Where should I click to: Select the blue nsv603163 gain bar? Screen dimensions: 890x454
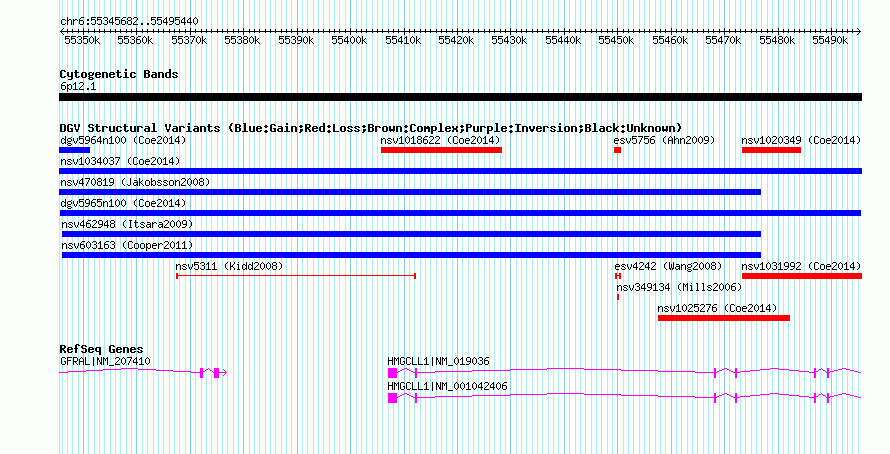(412, 255)
